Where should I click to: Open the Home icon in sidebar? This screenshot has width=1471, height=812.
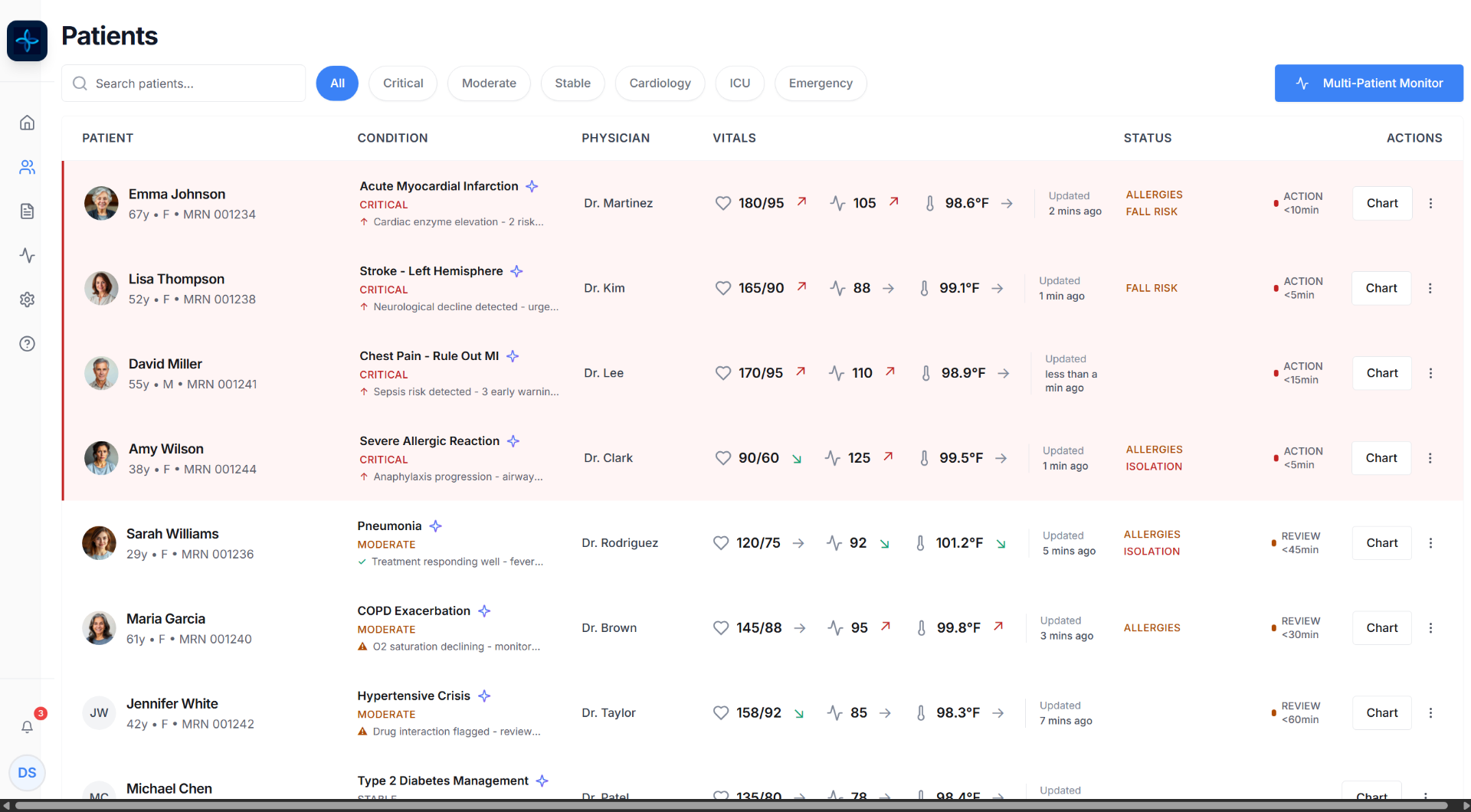click(x=27, y=123)
